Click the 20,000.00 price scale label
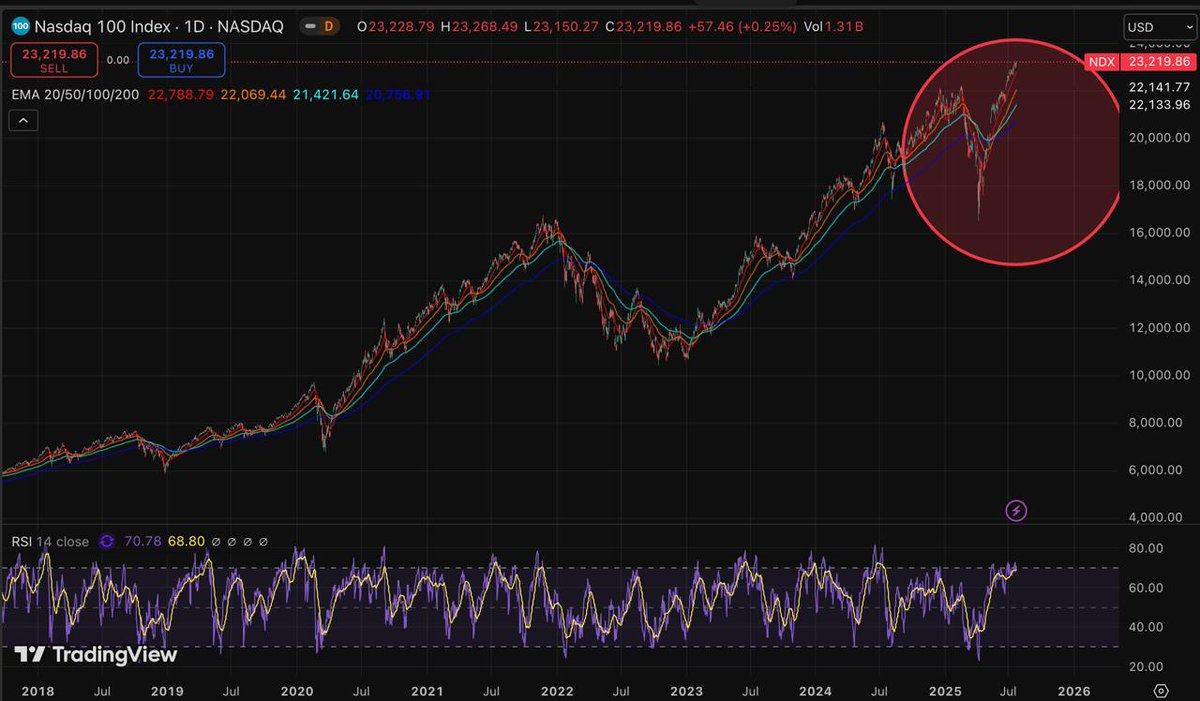Screen dimensions: 1200x701 point(1157,137)
